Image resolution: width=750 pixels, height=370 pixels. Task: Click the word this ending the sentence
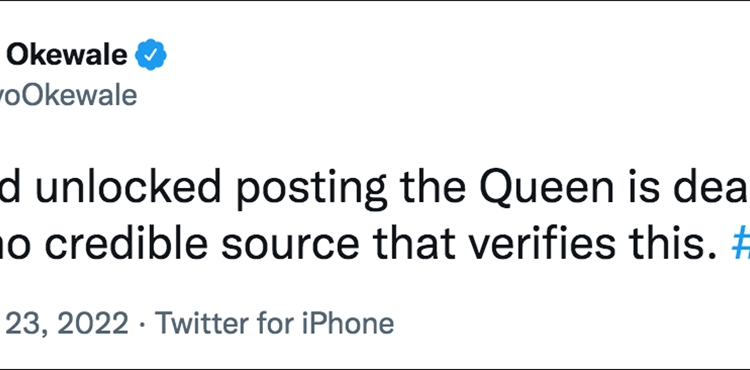click(x=679, y=242)
